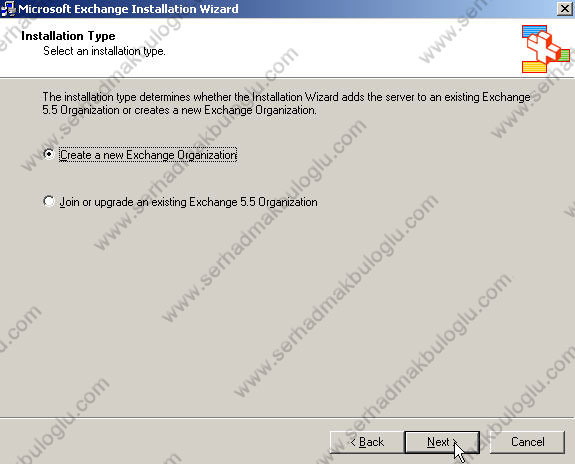This screenshot has height=464, width=575.
Task: Select the Create a new Exchange Organization radio button
Action: point(48,154)
